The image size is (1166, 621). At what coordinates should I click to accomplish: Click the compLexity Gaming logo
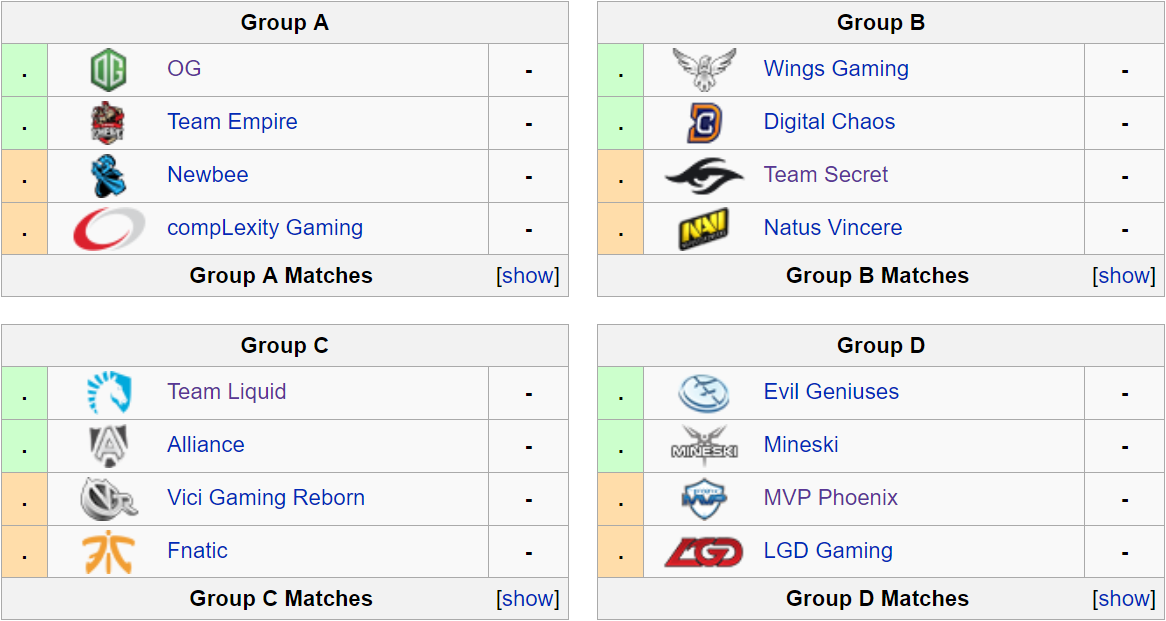tap(108, 229)
